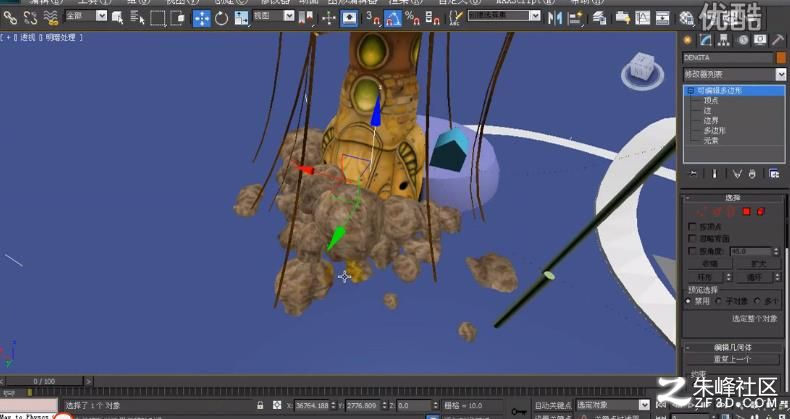The height and width of the screenshot is (419, 790).
Task: Click Remove Modifier trash icon
Action: pyautogui.click(x=752, y=174)
